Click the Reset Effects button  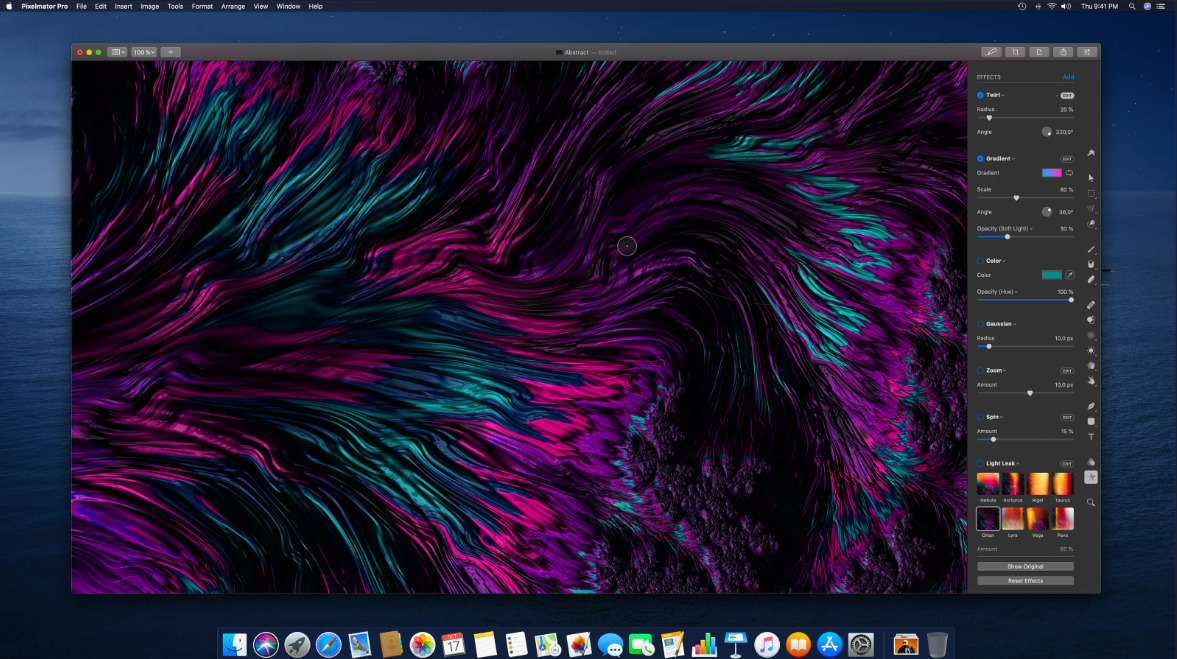[x=1025, y=580]
